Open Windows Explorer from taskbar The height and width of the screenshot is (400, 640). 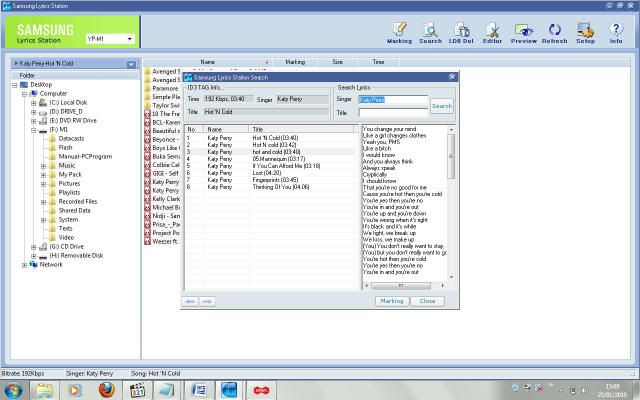click(44, 391)
